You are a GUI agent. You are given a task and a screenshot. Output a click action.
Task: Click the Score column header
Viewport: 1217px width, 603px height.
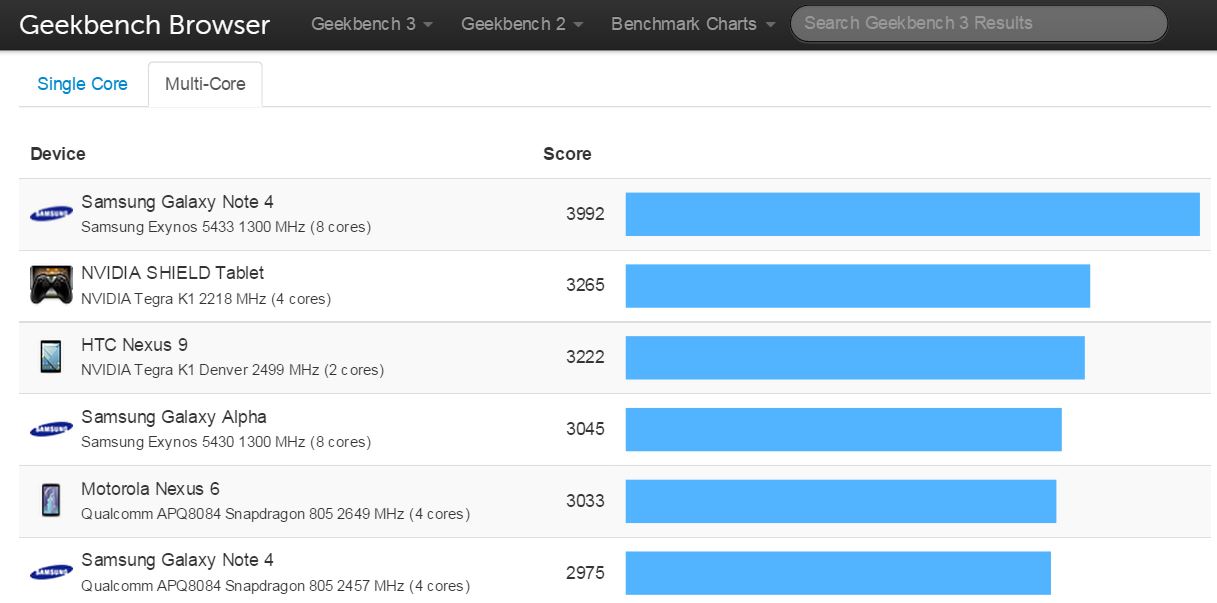click(x=567, y=154)
